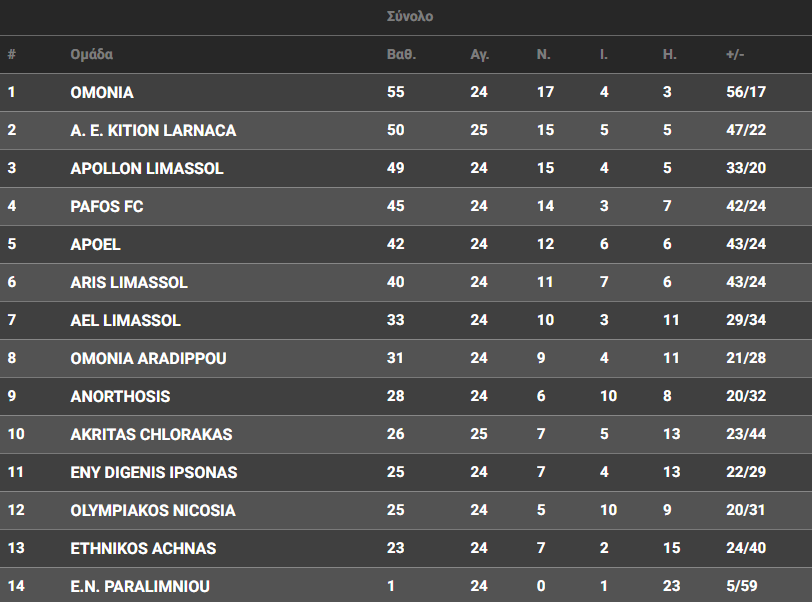Select APOLLON LIMASSOL in the standings
This screenshot has width=812, height=602.
pyautogui.click(x=146, y=169)
